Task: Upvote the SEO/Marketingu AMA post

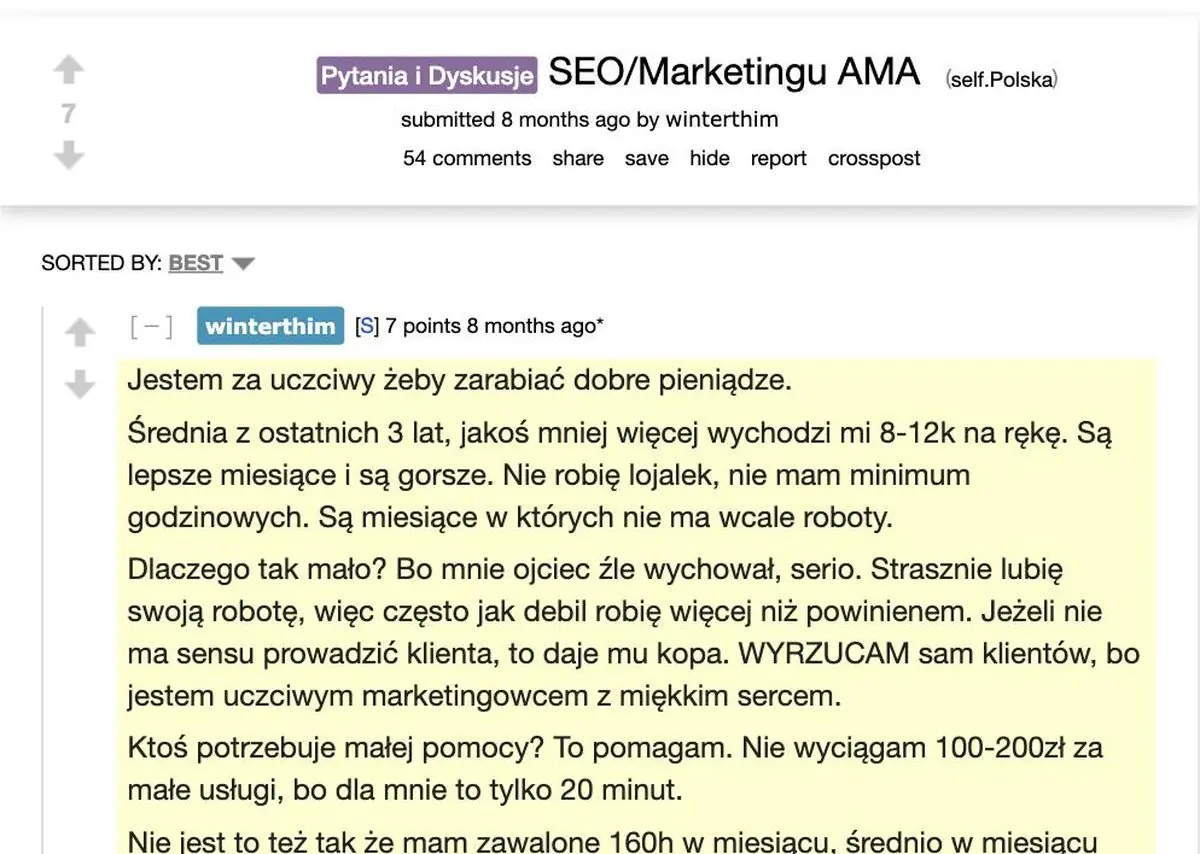Action: coord(68,71)
